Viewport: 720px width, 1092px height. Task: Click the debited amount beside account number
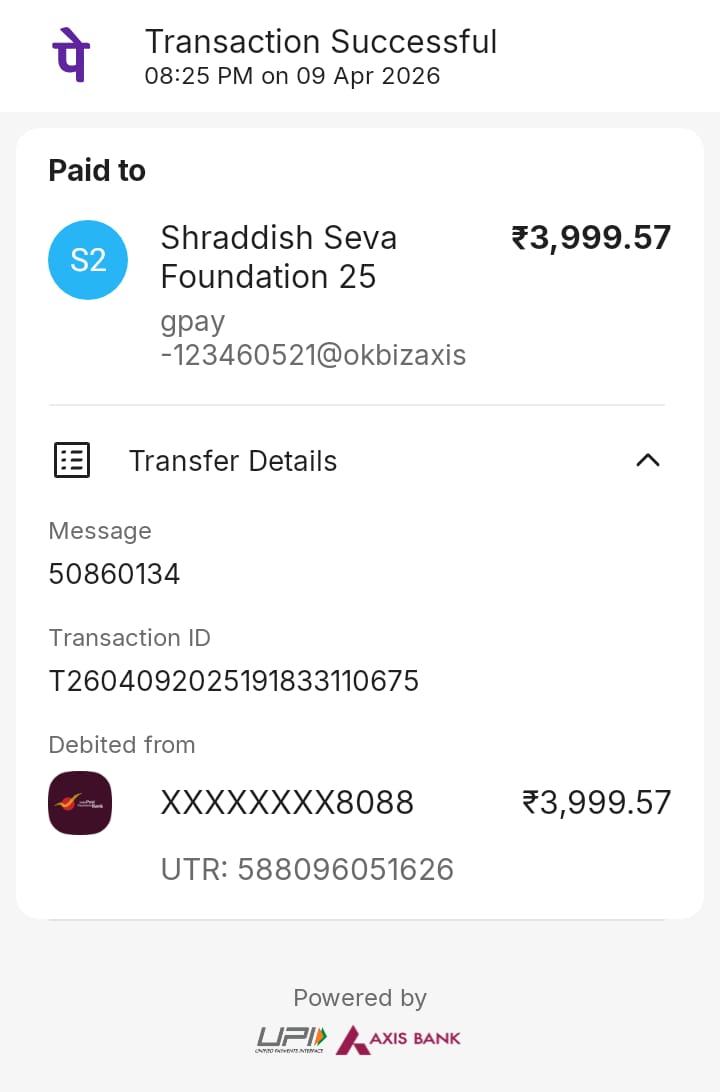tap(596, 802)
